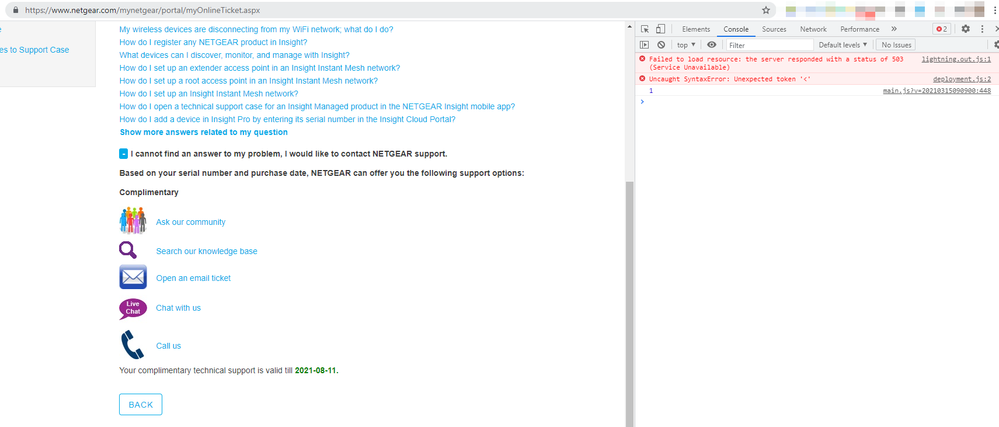
Task: Click the console prompt input line
Action: (x=819, y=102)
